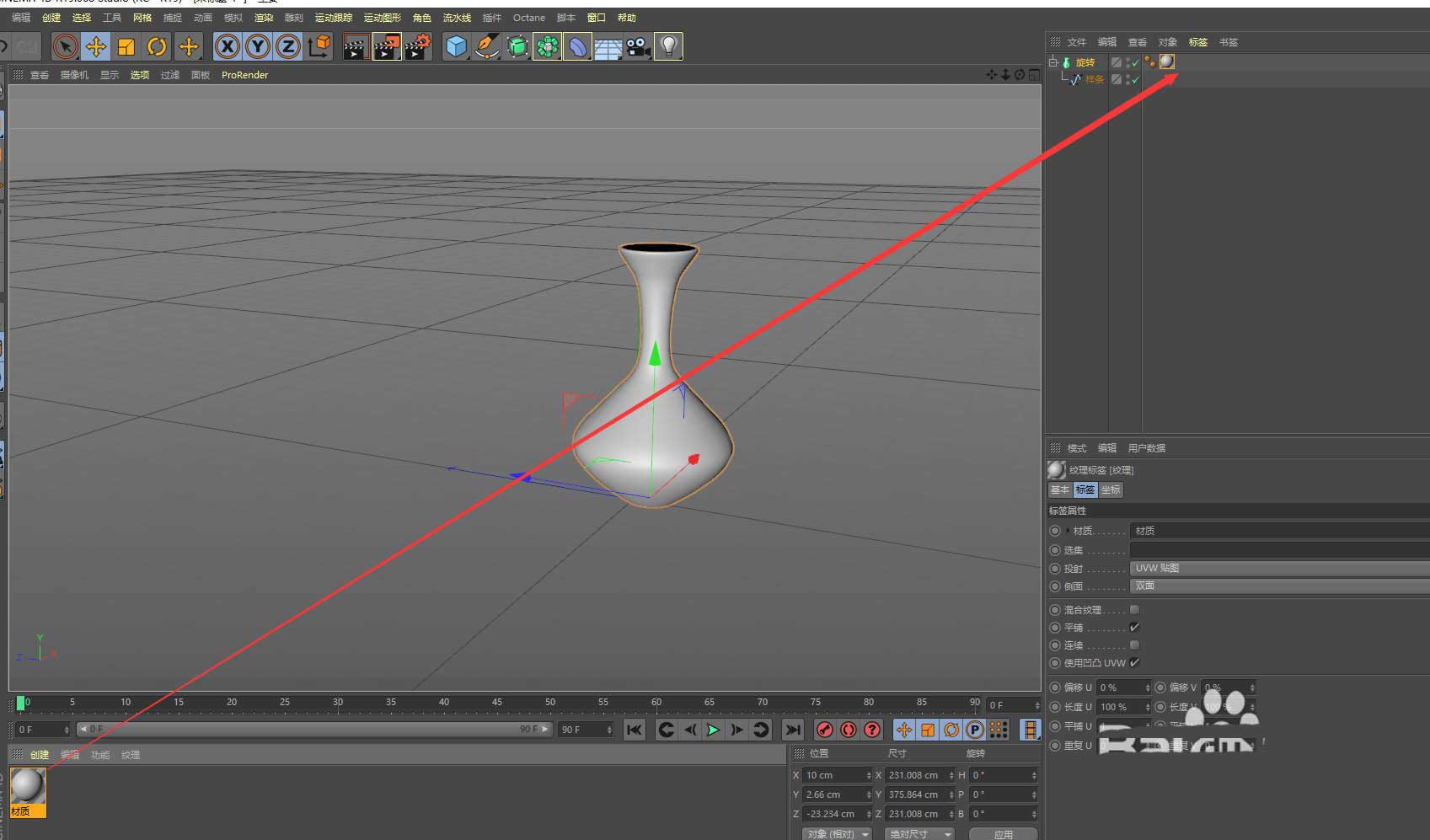
Task: Activate the Rotate tool icon
Action: [157, 46]
